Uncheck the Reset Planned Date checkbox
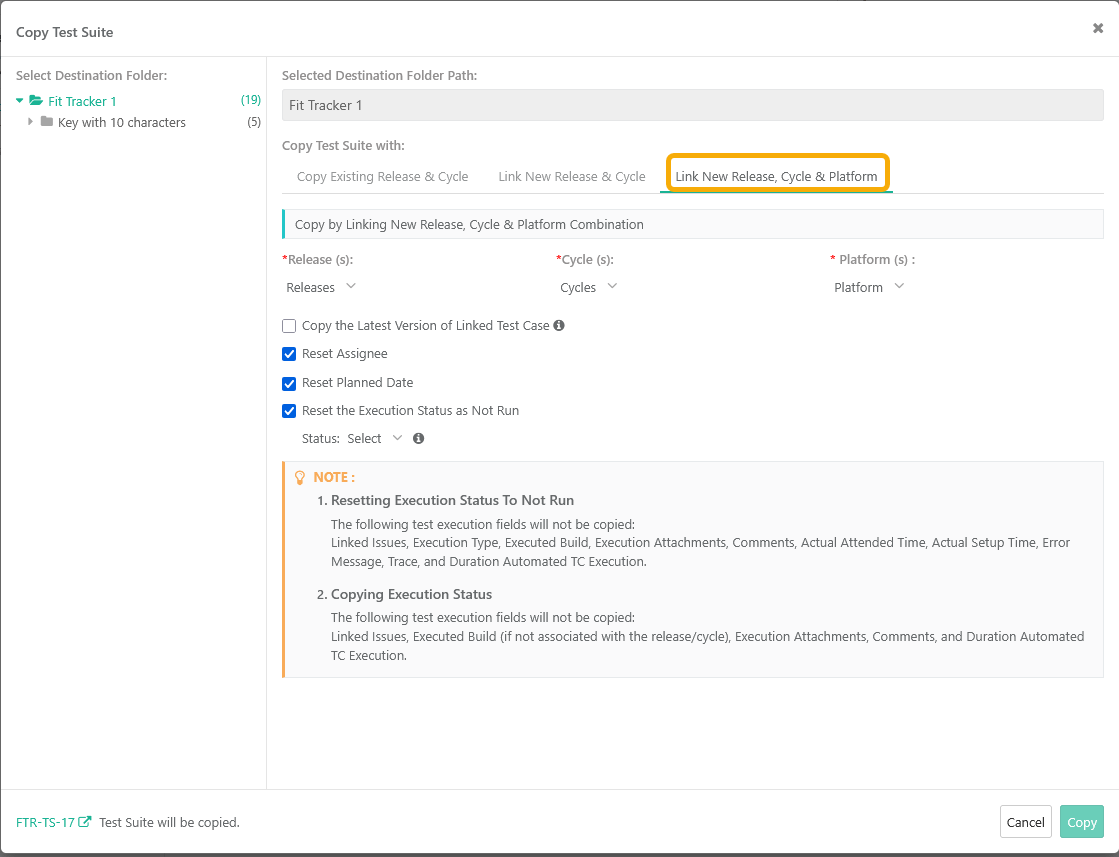This screenshot has width=1119, height=857. (x=289, y=383)
